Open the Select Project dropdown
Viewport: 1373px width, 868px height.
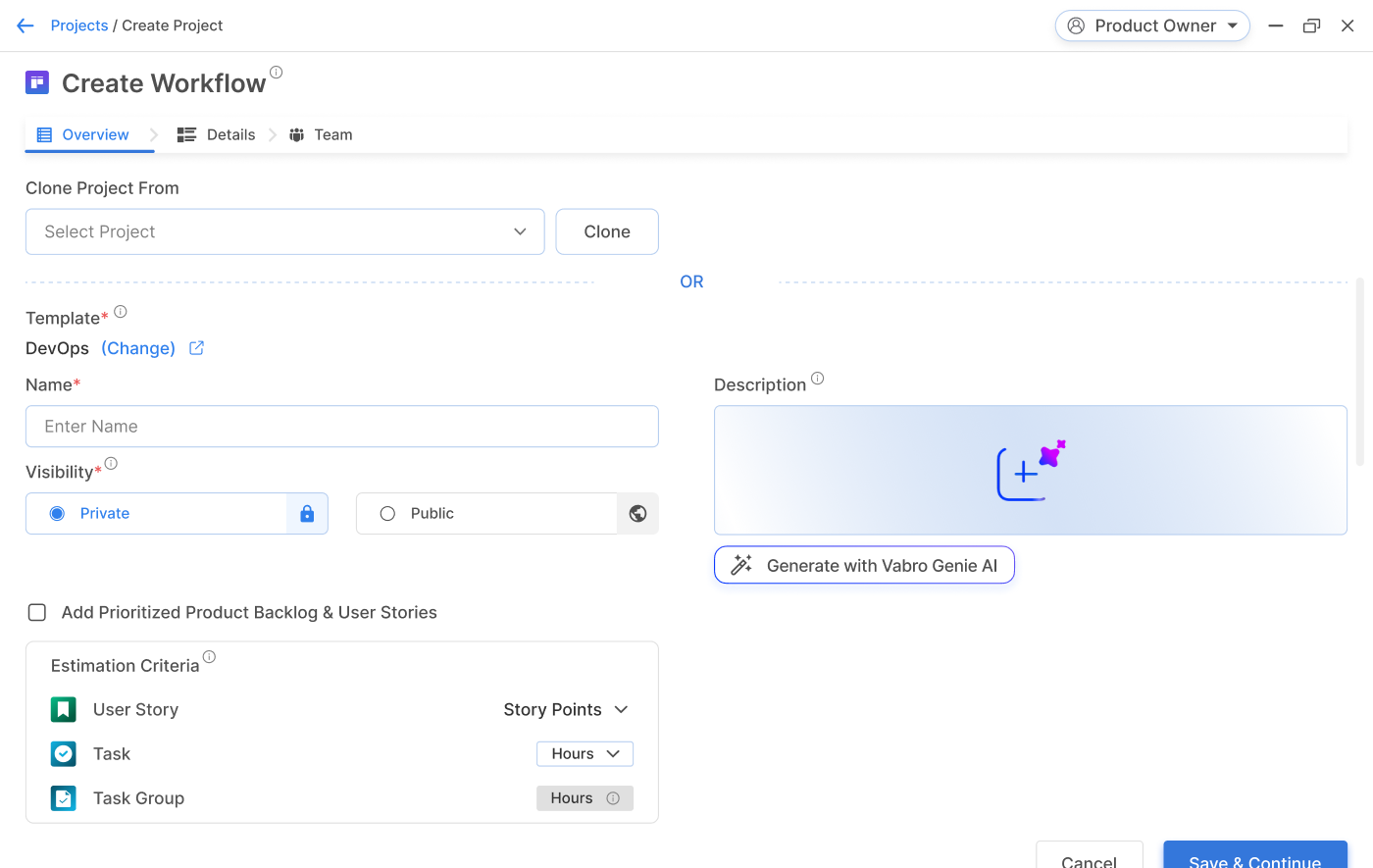[x=284, y=231]
